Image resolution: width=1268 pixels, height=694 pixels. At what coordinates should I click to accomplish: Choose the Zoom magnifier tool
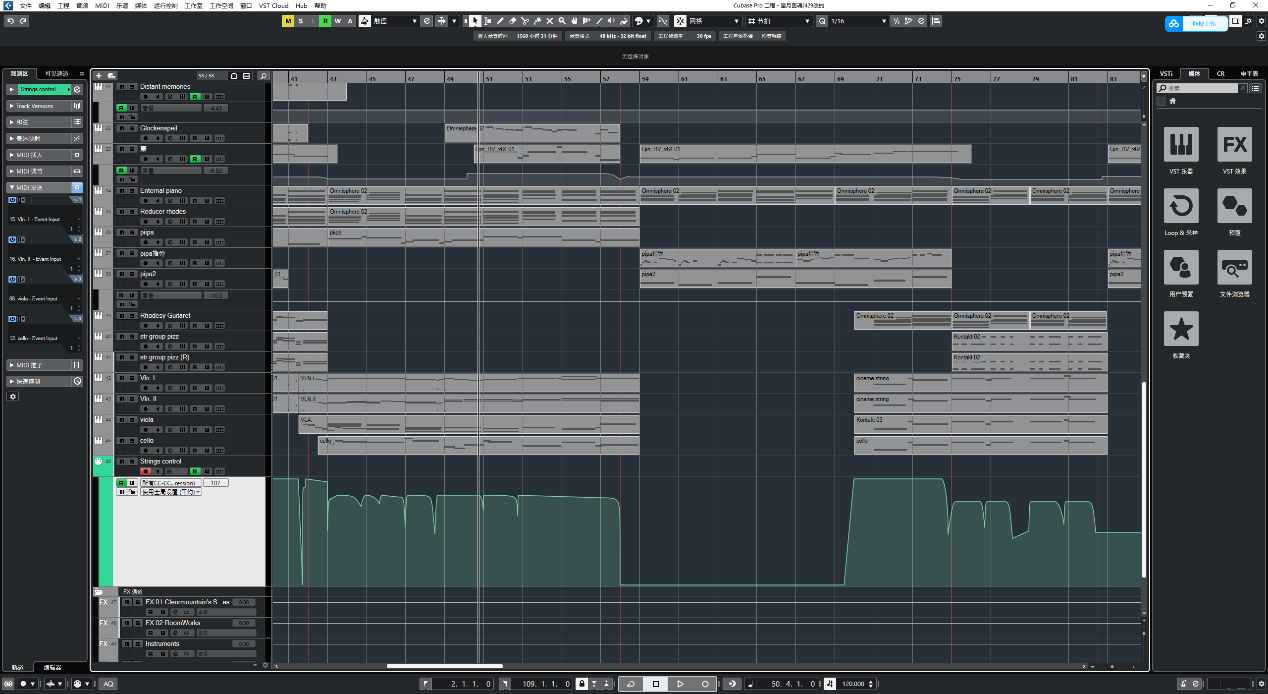562,21
